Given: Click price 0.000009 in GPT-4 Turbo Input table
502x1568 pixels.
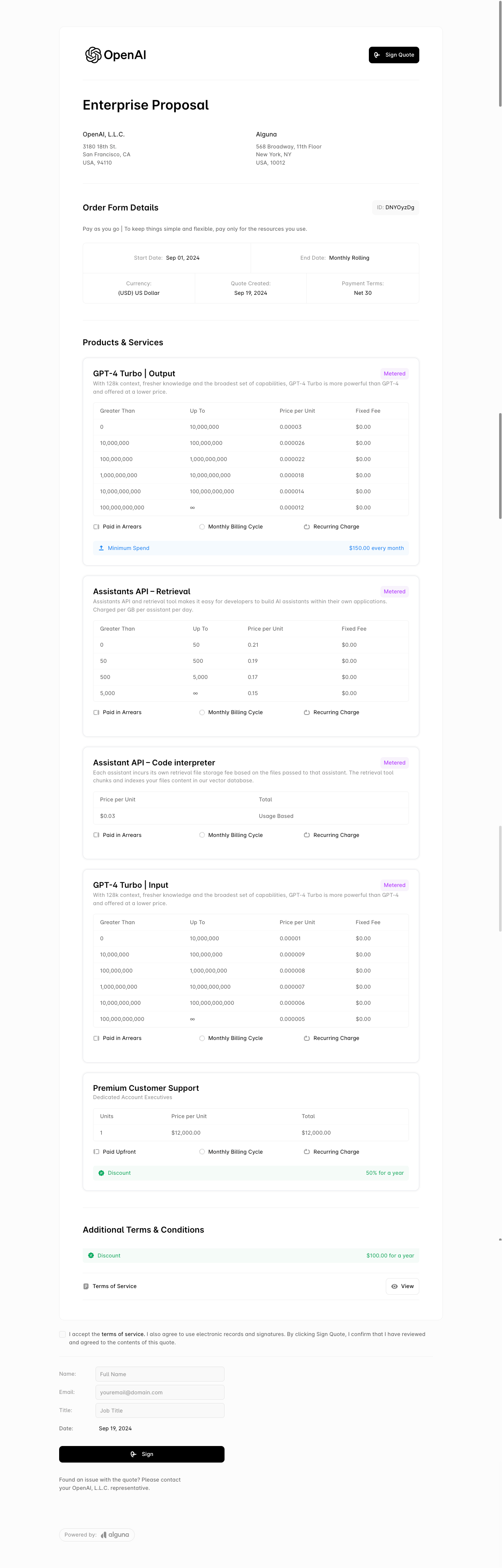Looking at the screenshot, I should tap(292, 954).
